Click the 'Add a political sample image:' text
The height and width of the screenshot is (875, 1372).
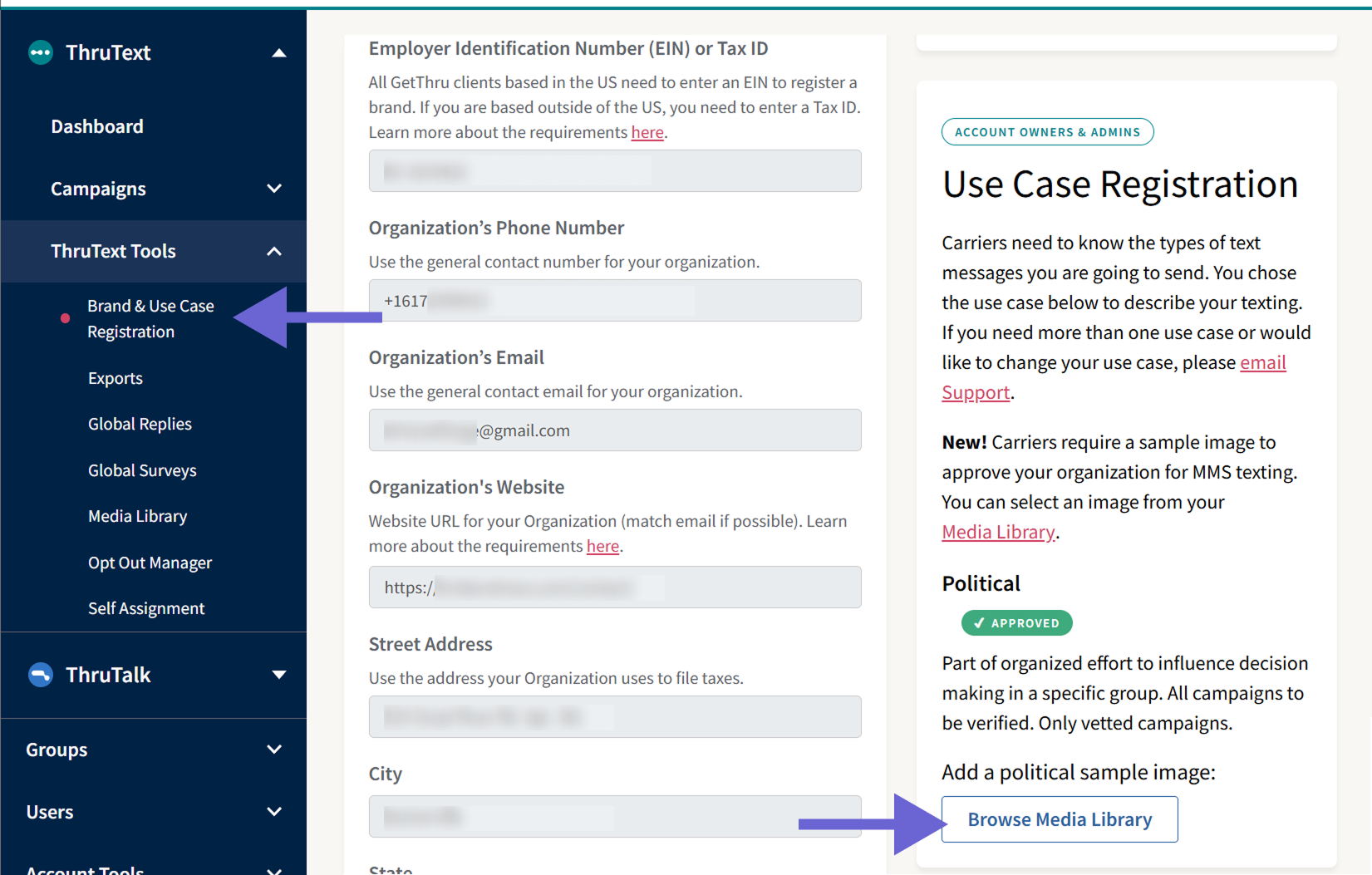1079,772
